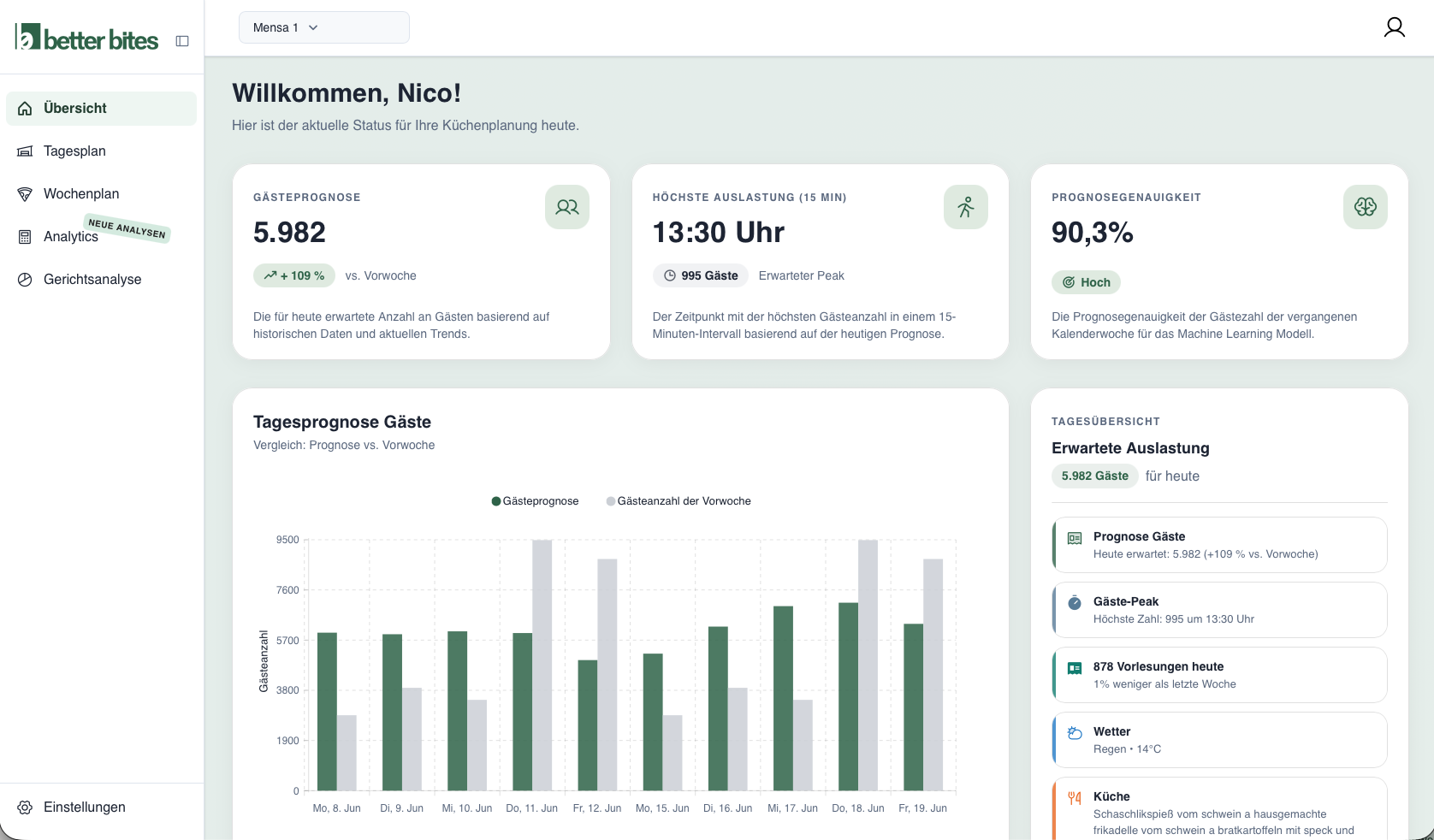Click the Gäste-Peak clock icon
This screenshot has height=840, width=1434.
click(1075, 603)
